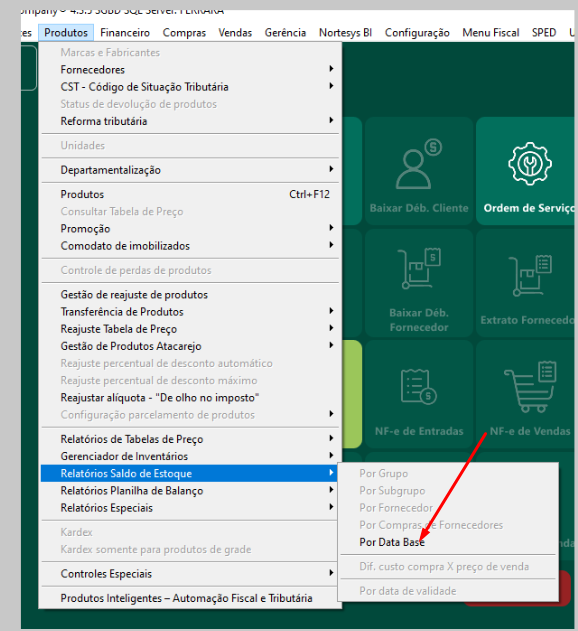The width and height of the screenshot is (578, 631).
Task: Open the Baixar Déb. Fornecedor cart icon
Action: [x=420, y=268]
